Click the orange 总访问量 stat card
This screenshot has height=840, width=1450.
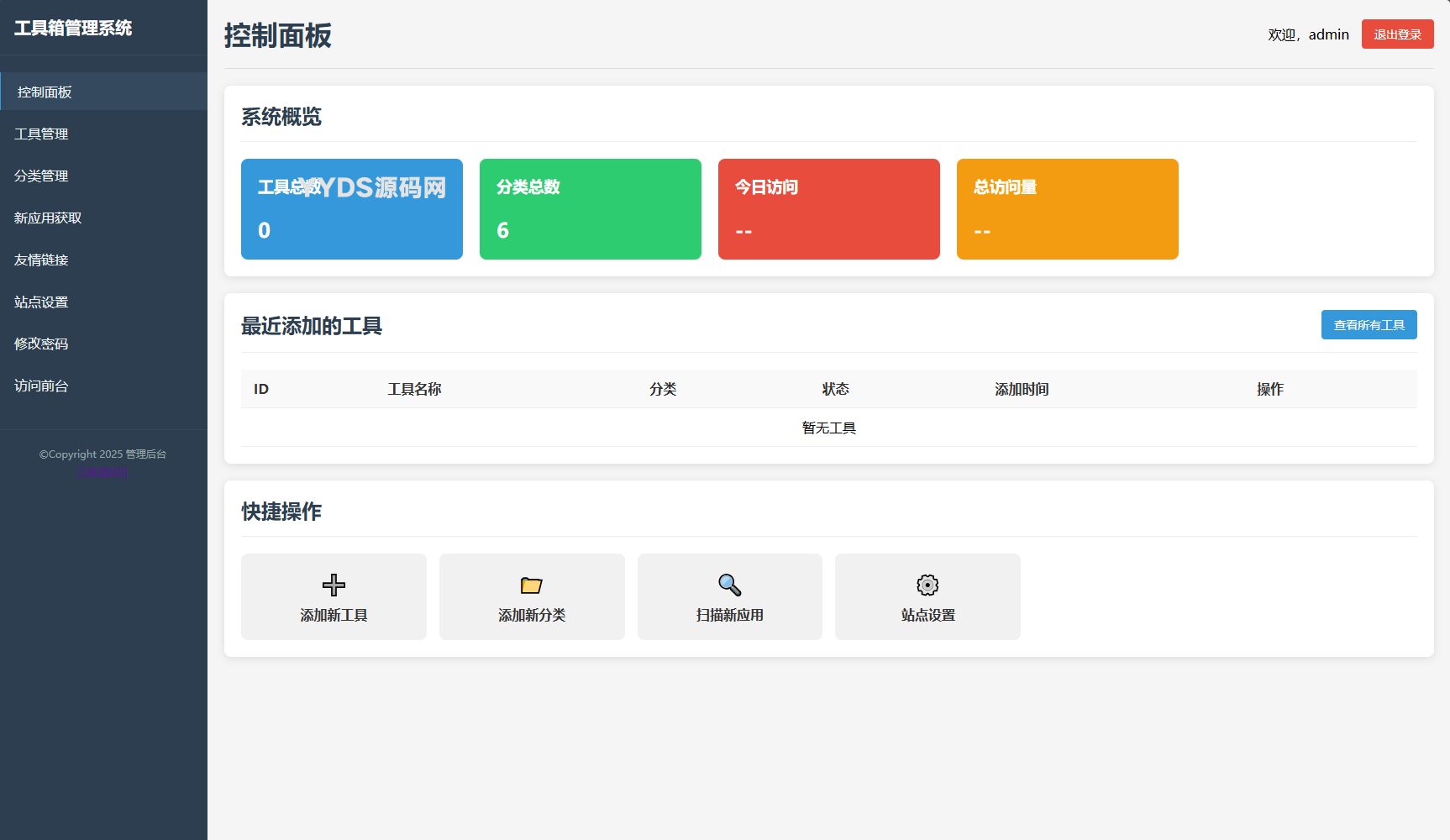(x=1067, y=209)
